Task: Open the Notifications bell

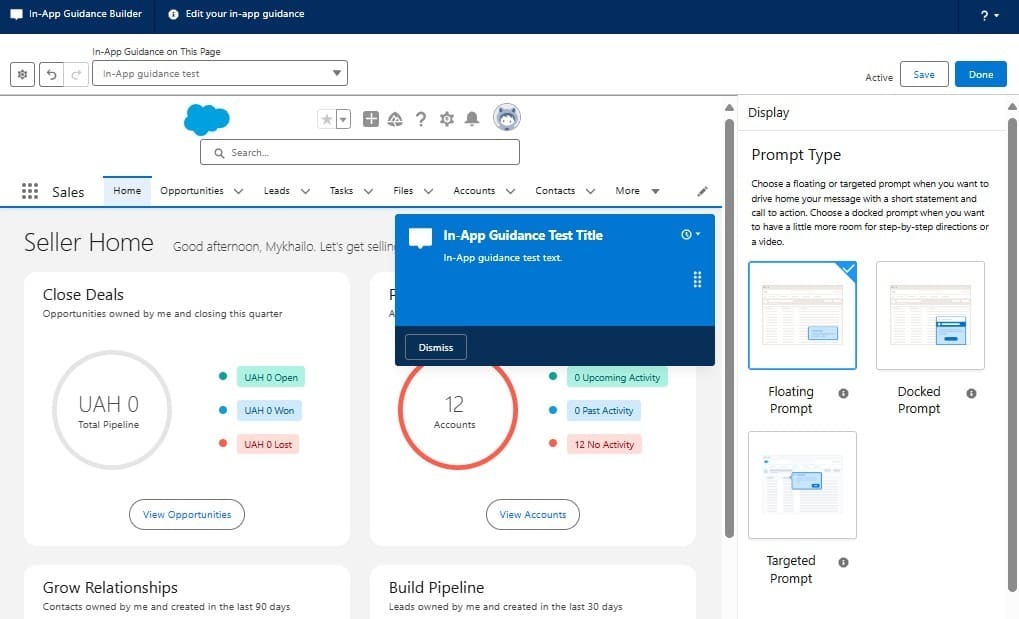Action: tap(472, 119)
